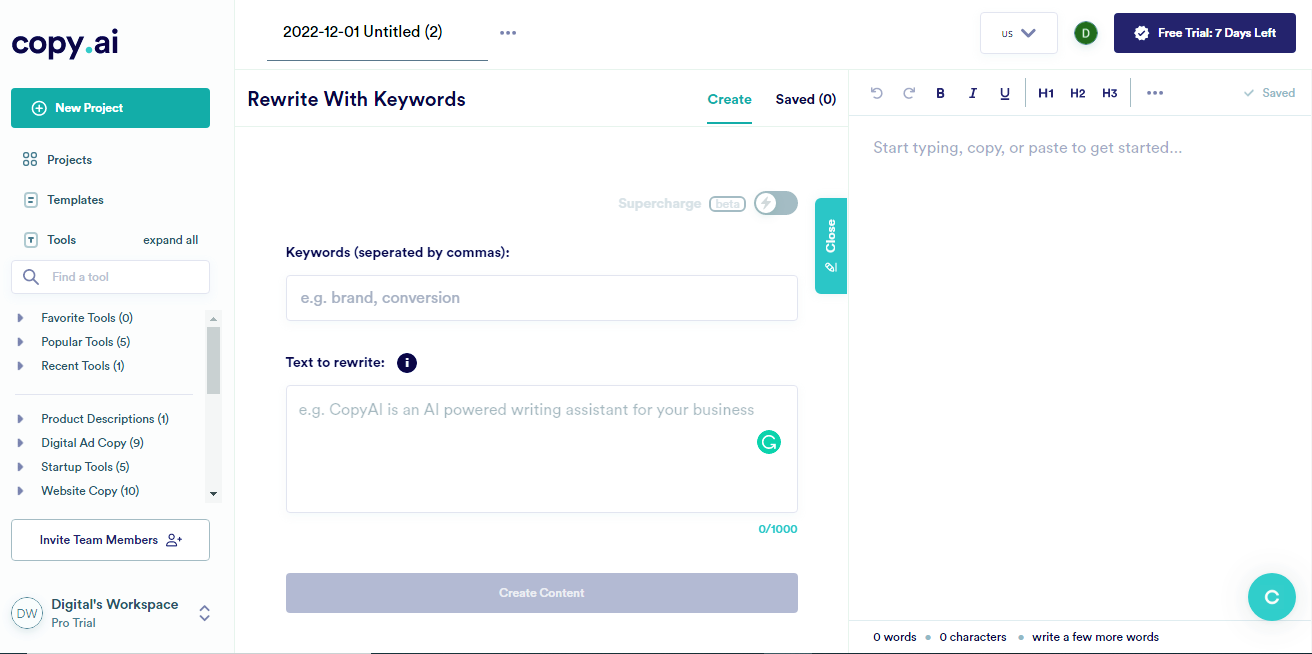
Task: Apply H3 heading style
Action: click(1109, 93)
